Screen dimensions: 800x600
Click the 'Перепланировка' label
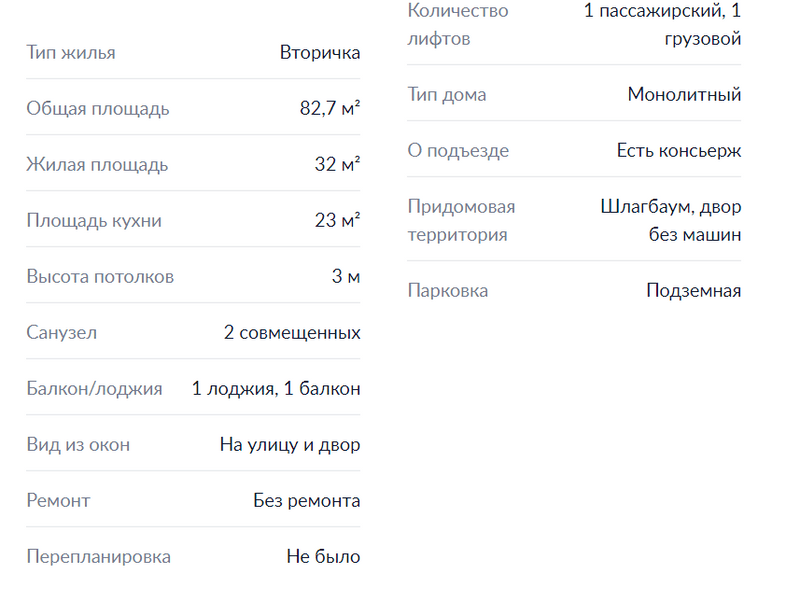[x=99, y=557]
